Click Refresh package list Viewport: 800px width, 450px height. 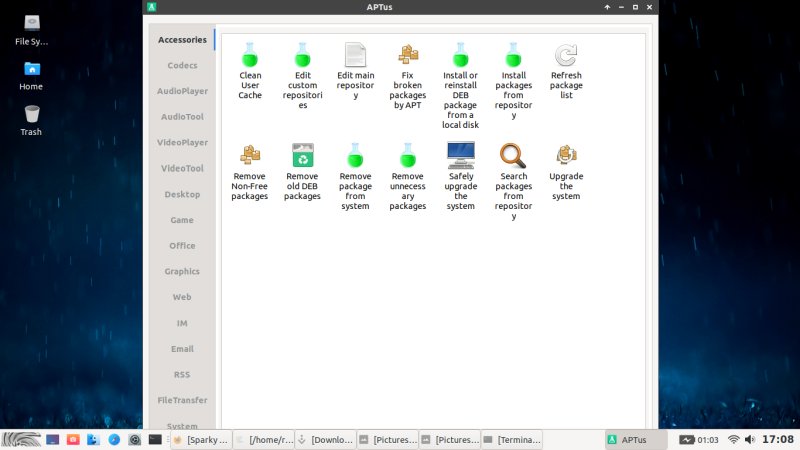pyautogui.click(x=566, y=71)
